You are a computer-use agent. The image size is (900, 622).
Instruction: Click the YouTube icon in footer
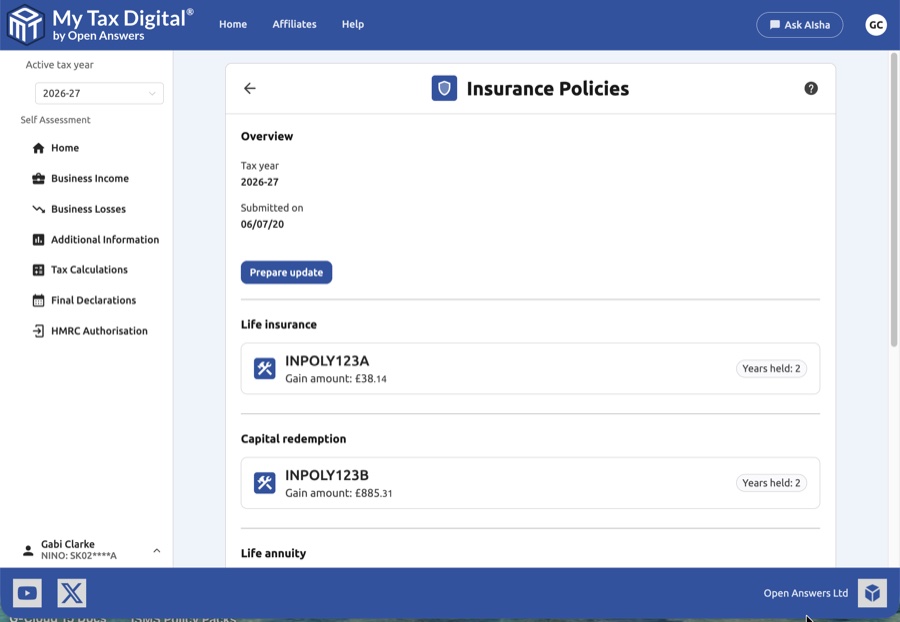tap(27, 593)
